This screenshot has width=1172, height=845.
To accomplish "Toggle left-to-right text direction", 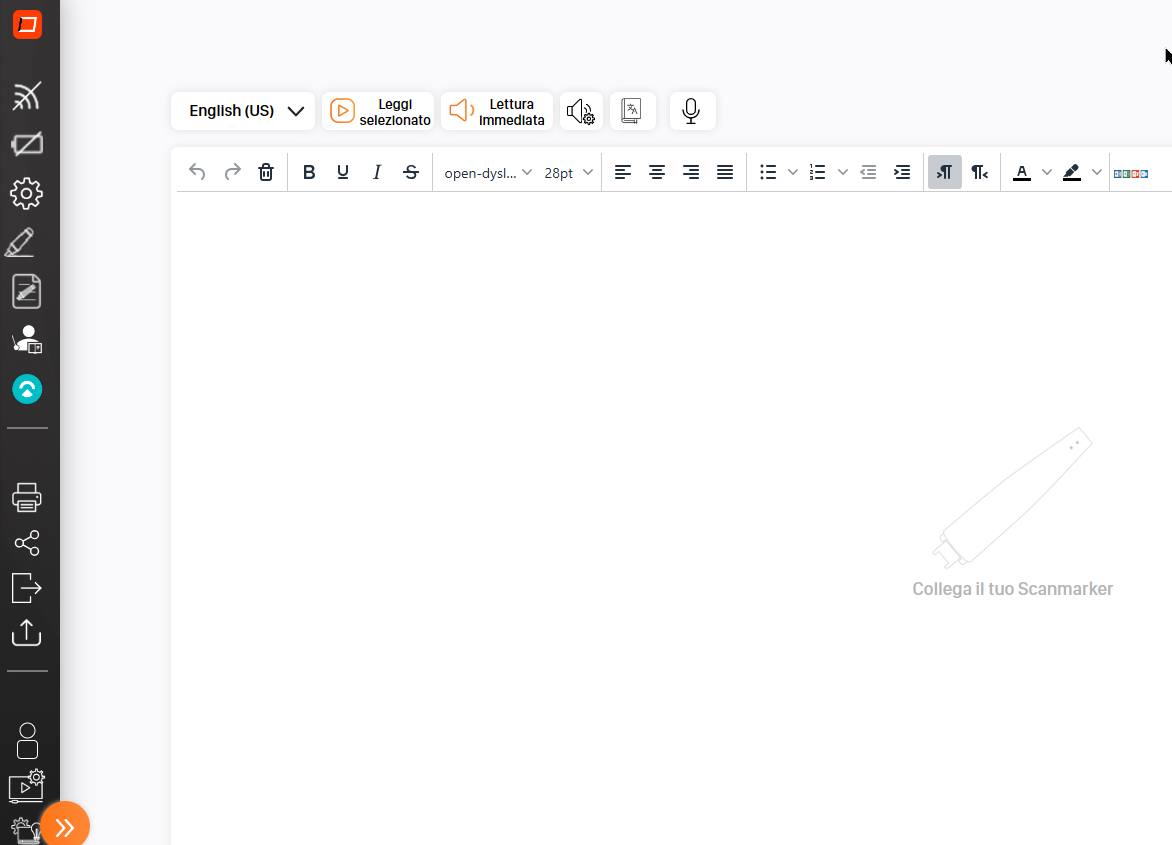I will [944, 172].
